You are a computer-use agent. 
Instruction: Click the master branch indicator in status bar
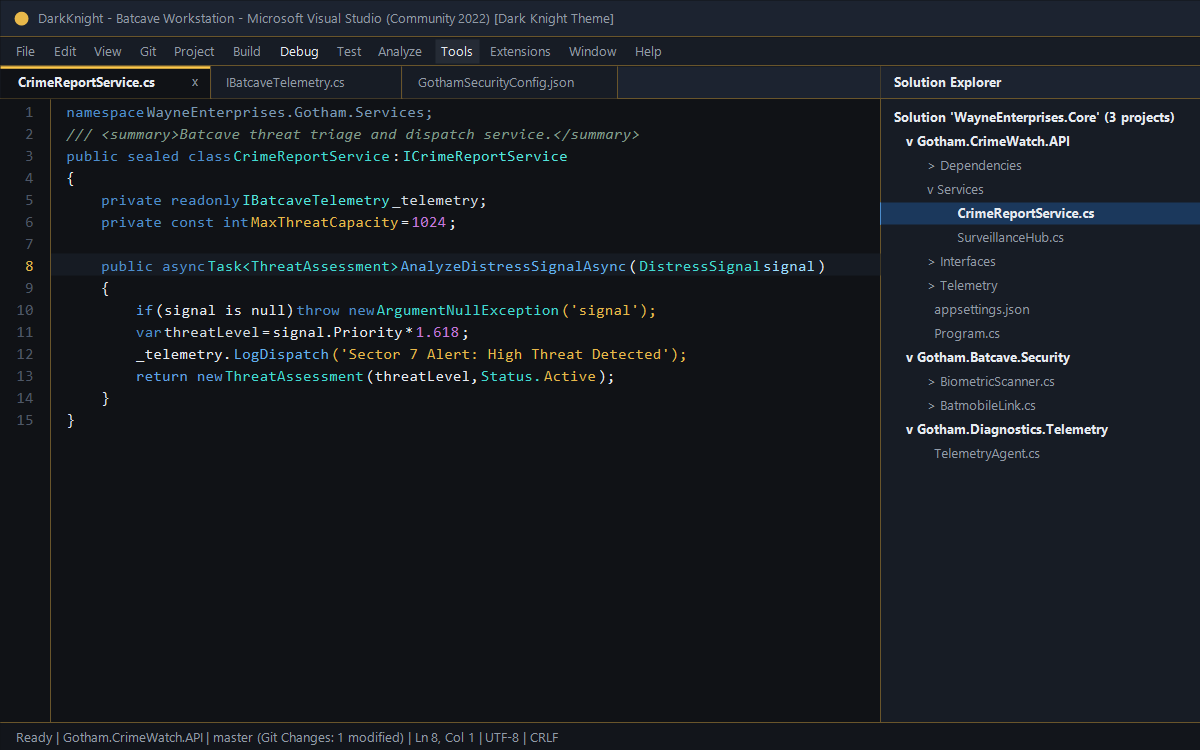point(233,737)
